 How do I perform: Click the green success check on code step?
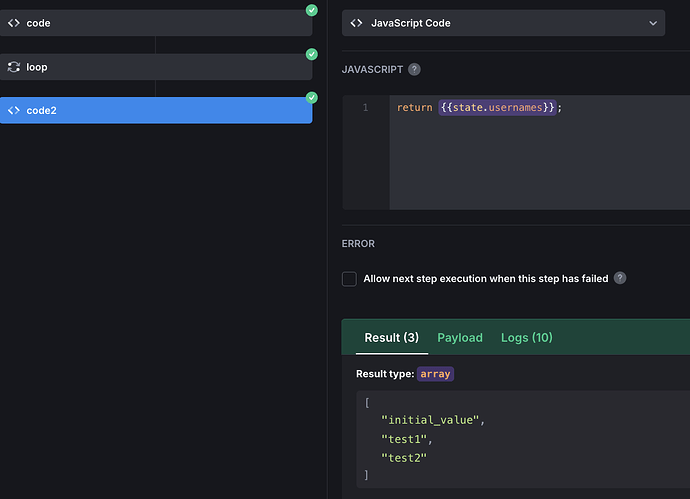(312, 10)
